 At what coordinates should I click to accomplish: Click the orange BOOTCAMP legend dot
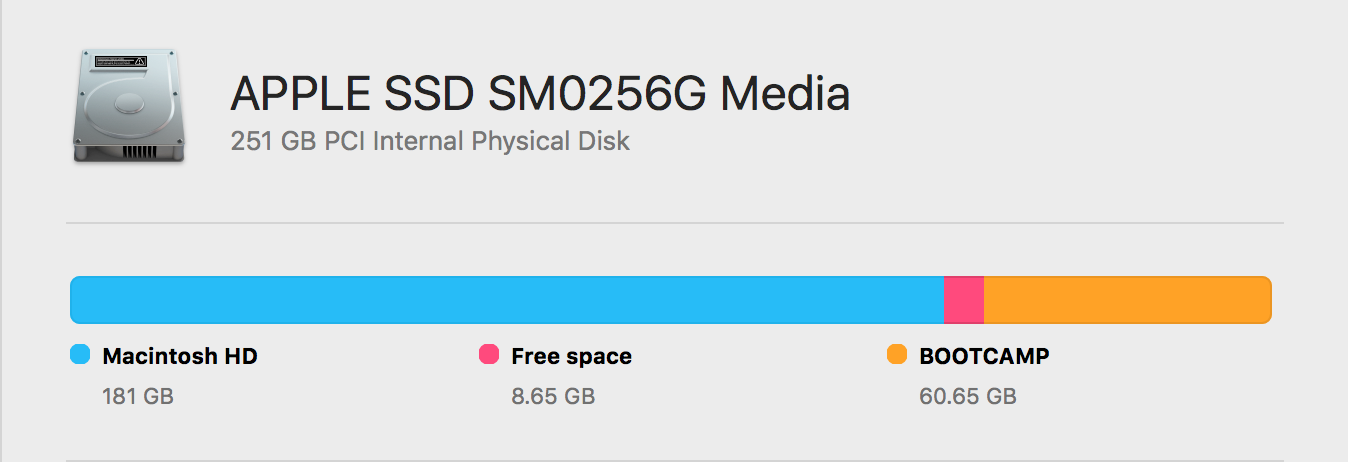(x=897, y=354)
